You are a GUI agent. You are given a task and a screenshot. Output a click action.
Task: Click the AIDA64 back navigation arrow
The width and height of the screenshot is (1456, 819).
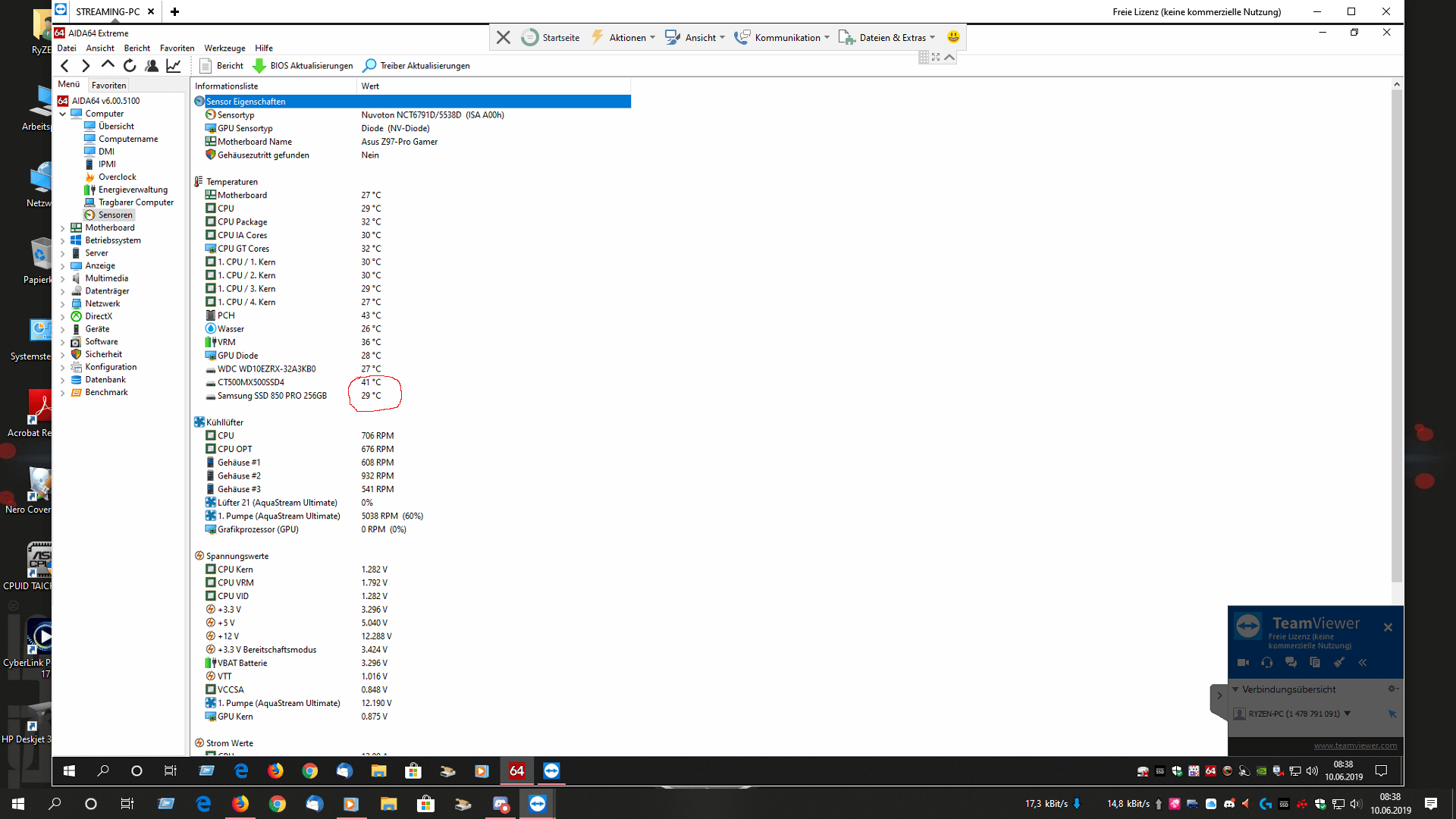click(64, 66)
